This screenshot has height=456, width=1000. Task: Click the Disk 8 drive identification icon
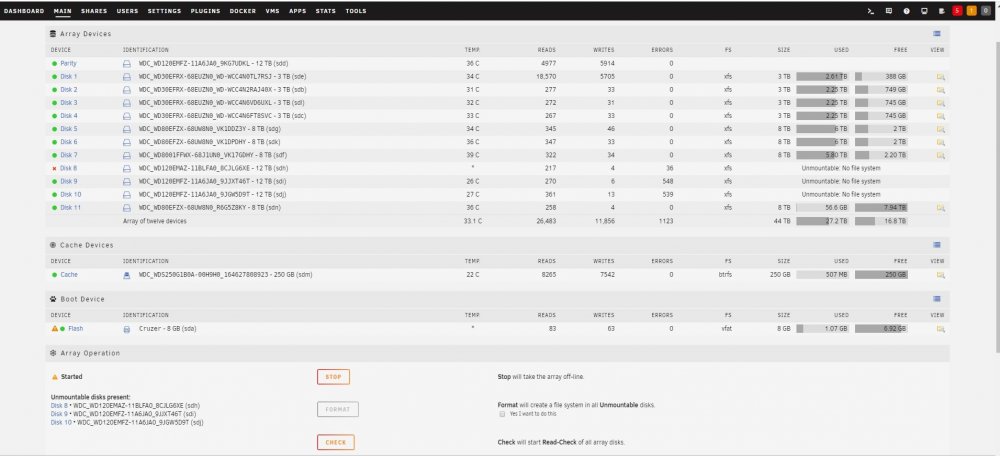click(x=126, y=168)
